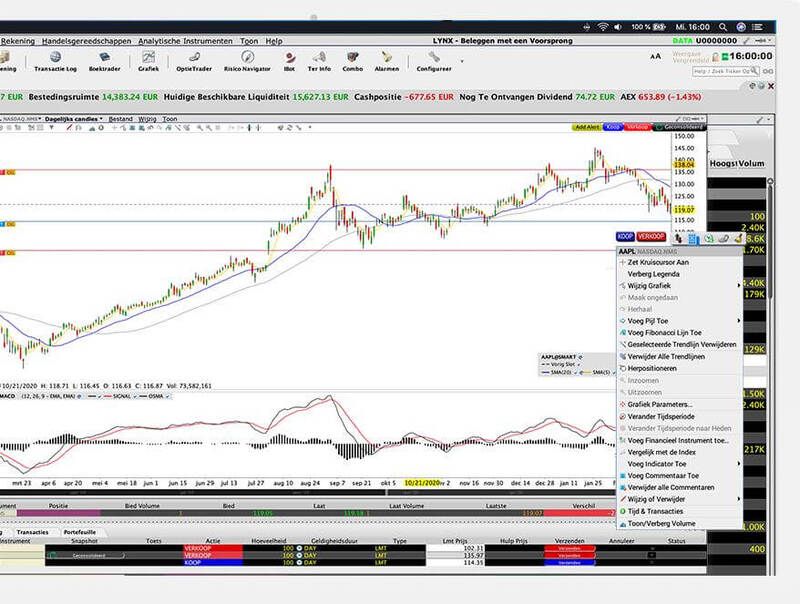Screen dimensions: 800x604
Task: Click the broom icon above the context menu
Action: click(x=738, y=238)
